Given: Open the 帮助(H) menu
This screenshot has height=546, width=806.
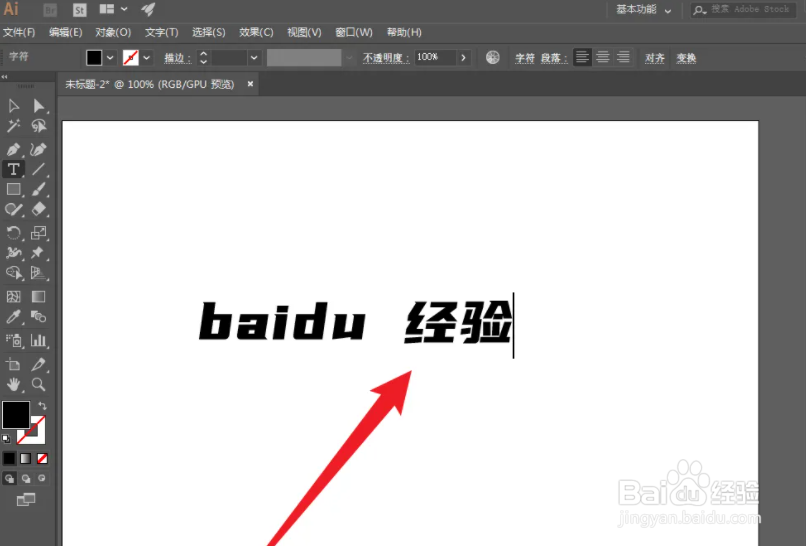Looking at the screenshot, I should [x=404, y=32].
